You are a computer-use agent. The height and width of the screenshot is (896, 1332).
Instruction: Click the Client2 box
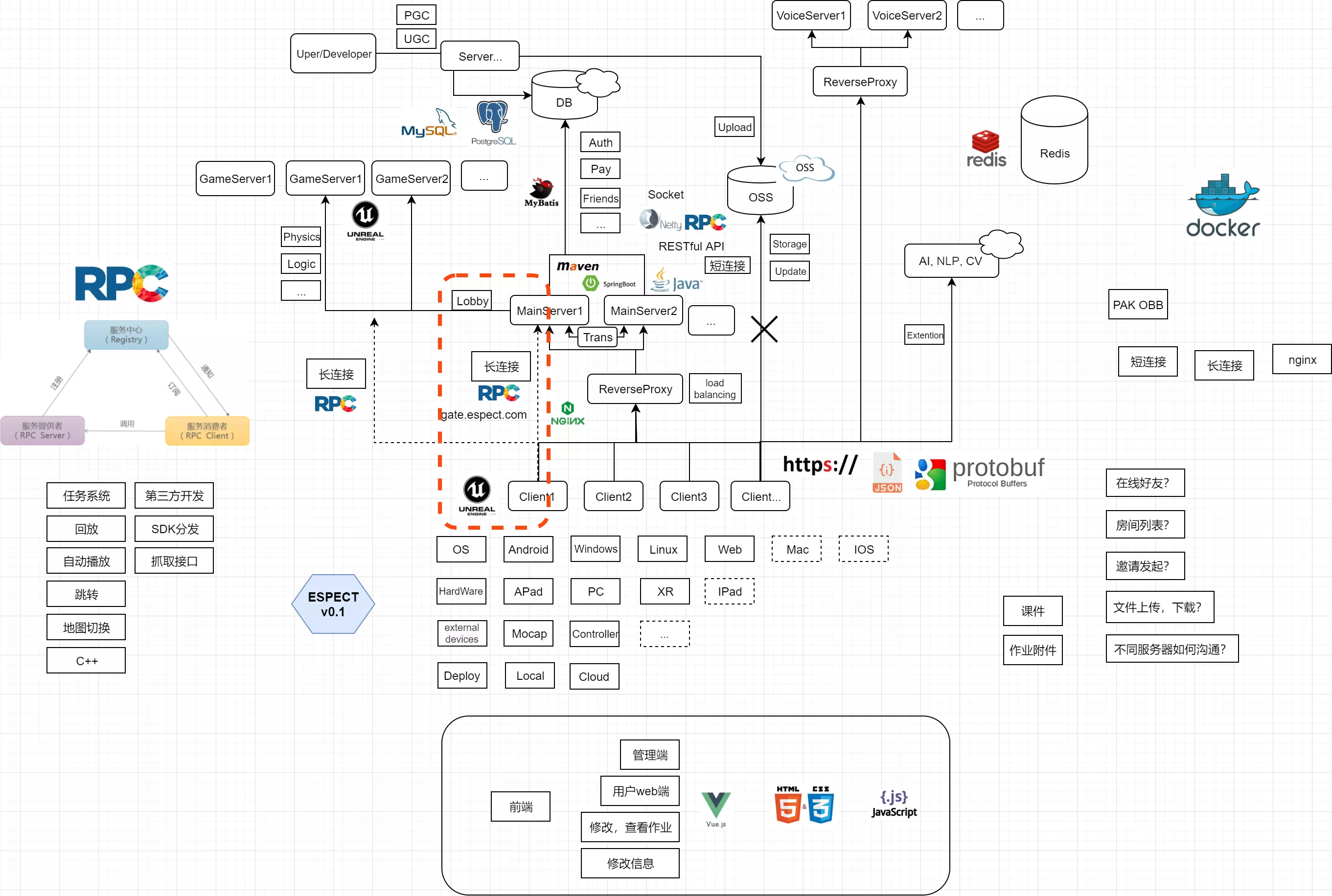614,496
